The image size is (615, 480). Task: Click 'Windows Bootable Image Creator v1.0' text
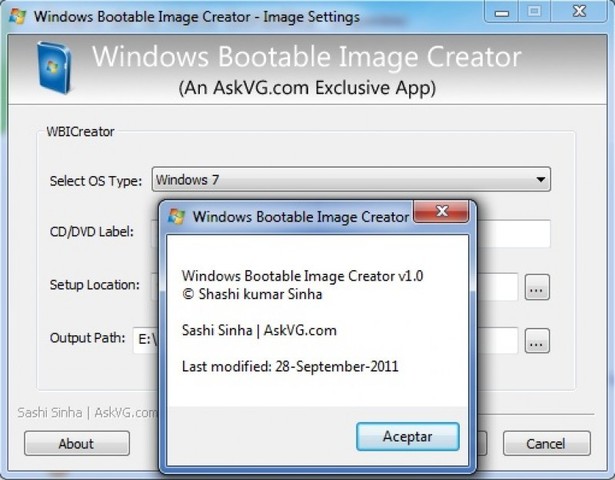302,276
